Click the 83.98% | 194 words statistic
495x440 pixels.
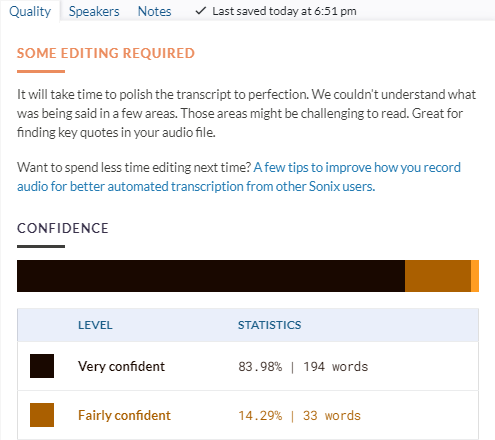point(303,367)
